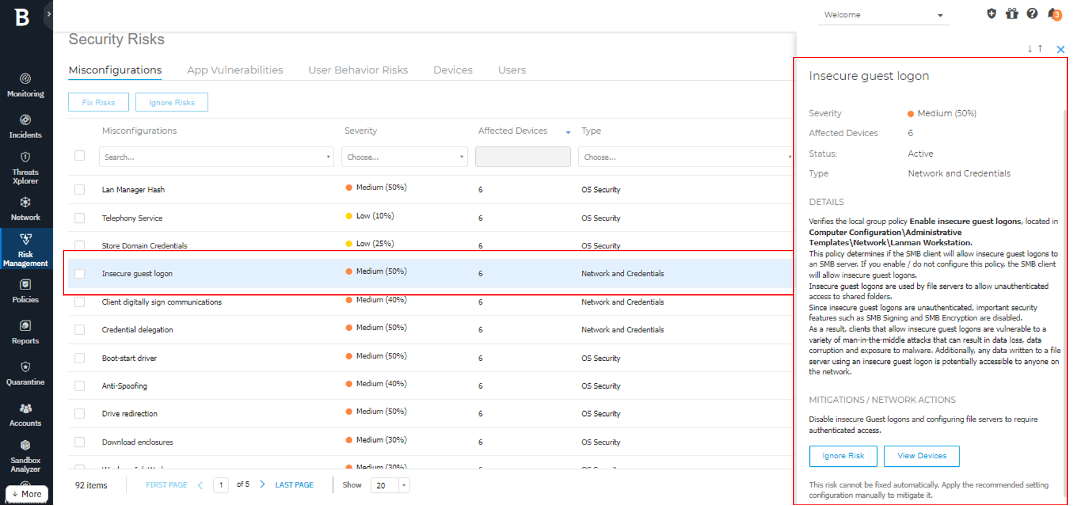The image size is (1080, 506).
Task: Switch to App Vulnerabilities tab
Action: (x=235, y=70)
